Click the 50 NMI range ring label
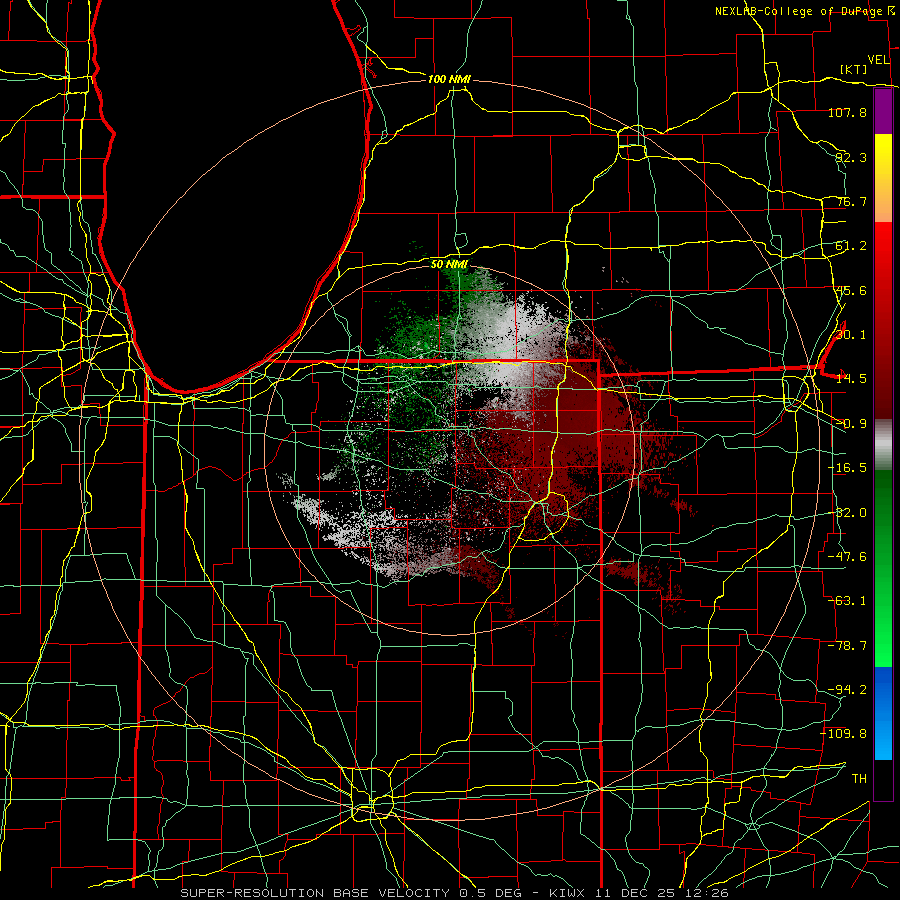The height and width of the screenshot is (900, 900). tap(449, 265)
